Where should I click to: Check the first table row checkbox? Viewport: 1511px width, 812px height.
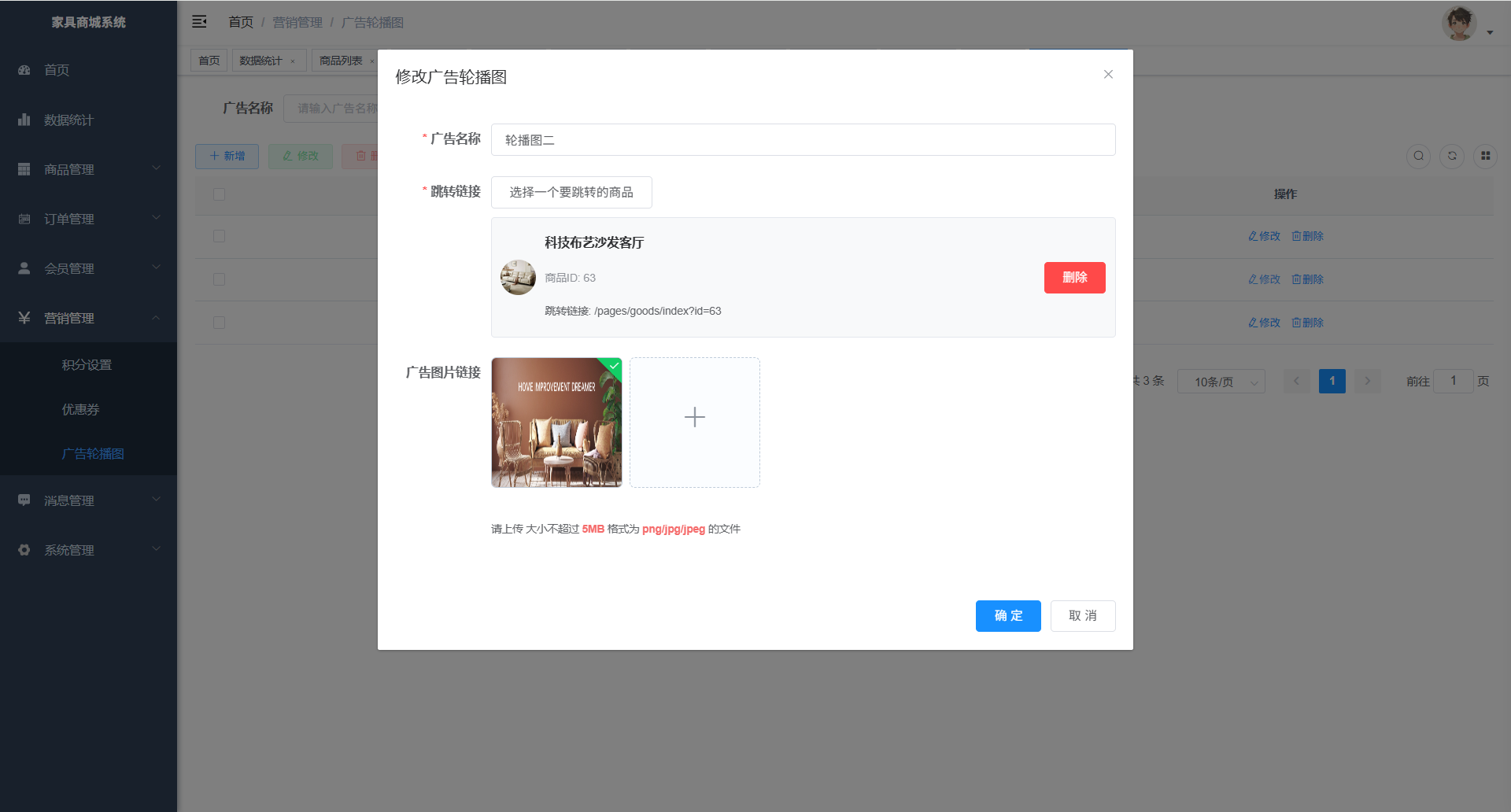[219, 236]
